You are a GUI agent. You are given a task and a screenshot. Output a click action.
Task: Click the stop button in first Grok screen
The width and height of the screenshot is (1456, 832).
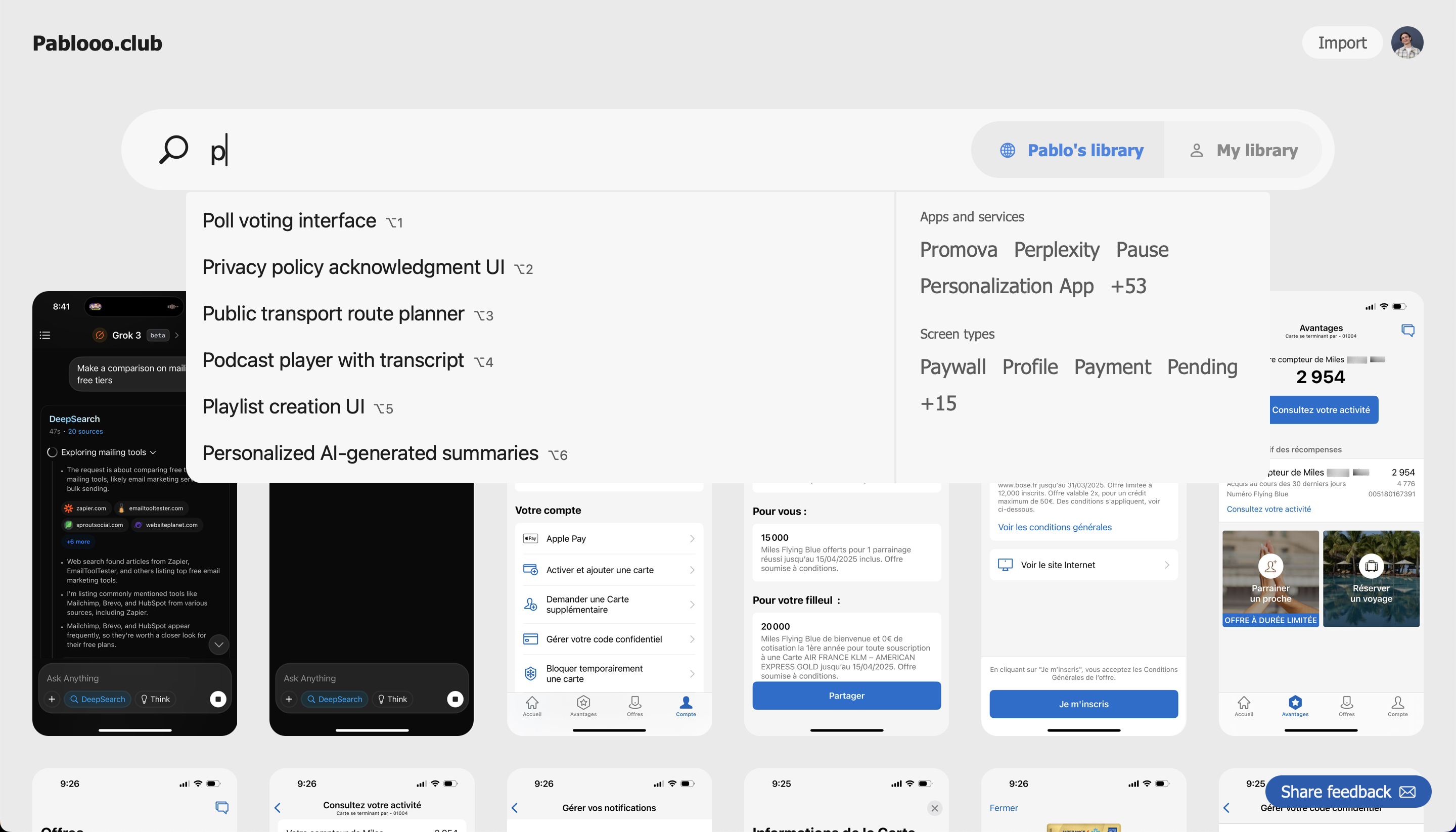(218, 699)
